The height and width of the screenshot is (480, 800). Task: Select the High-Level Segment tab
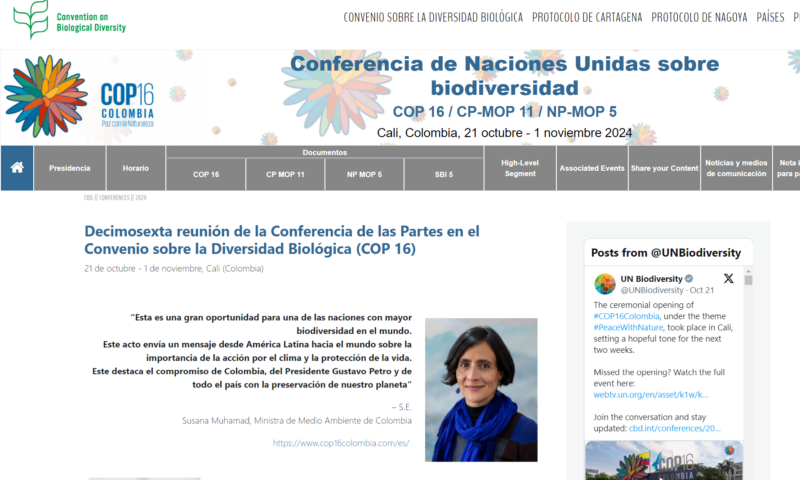click(520, 168)
